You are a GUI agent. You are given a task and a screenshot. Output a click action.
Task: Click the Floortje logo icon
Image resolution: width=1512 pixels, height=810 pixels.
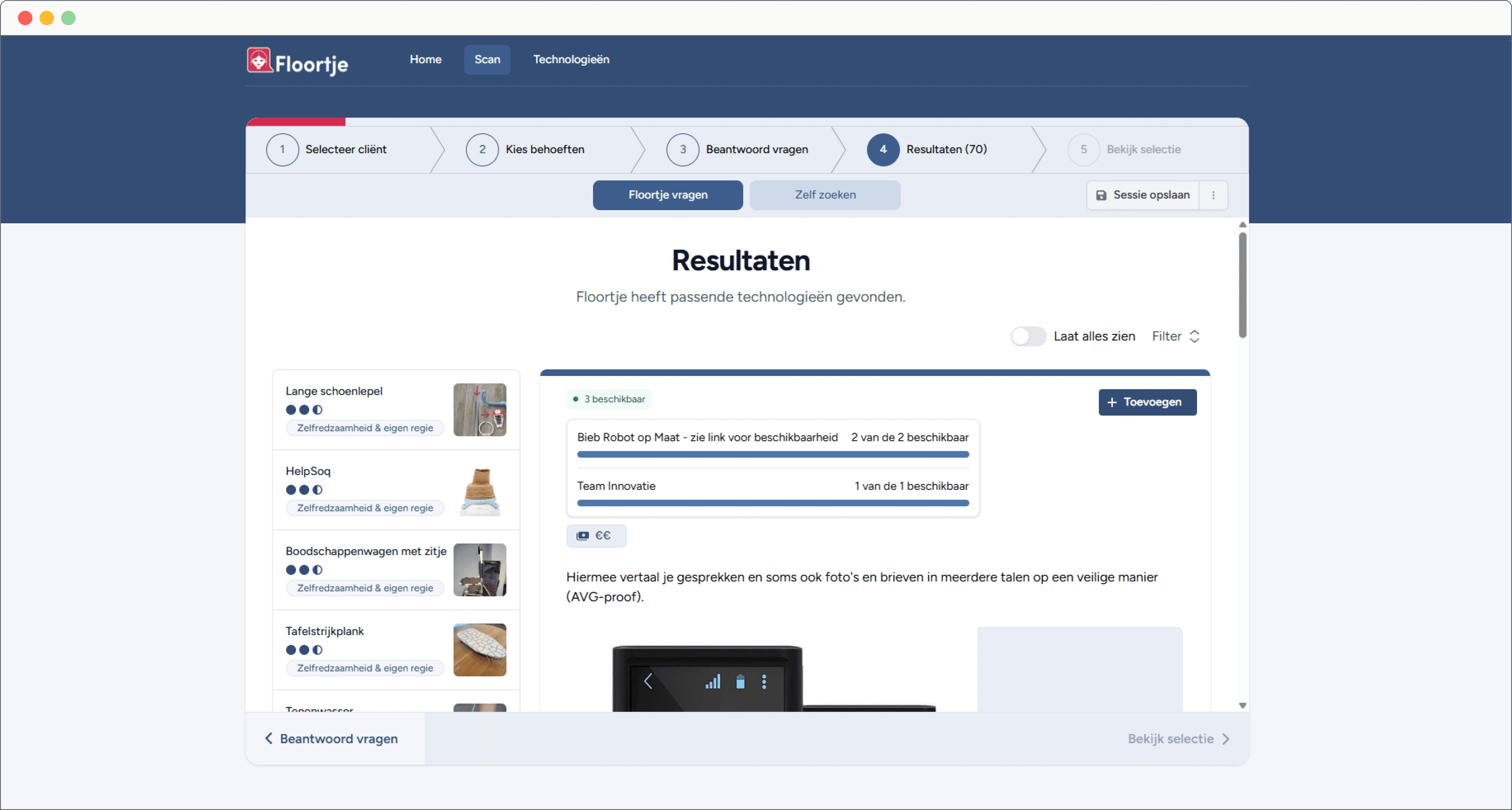pyautogui.click(x=259, y=61)
